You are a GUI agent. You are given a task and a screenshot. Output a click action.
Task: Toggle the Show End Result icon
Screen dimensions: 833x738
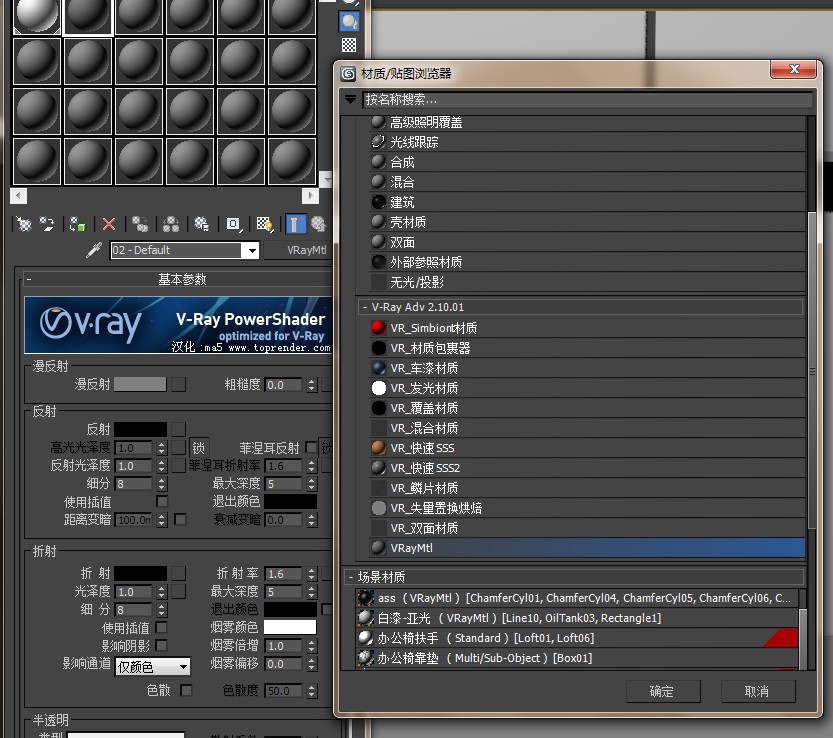coord(296,224)
